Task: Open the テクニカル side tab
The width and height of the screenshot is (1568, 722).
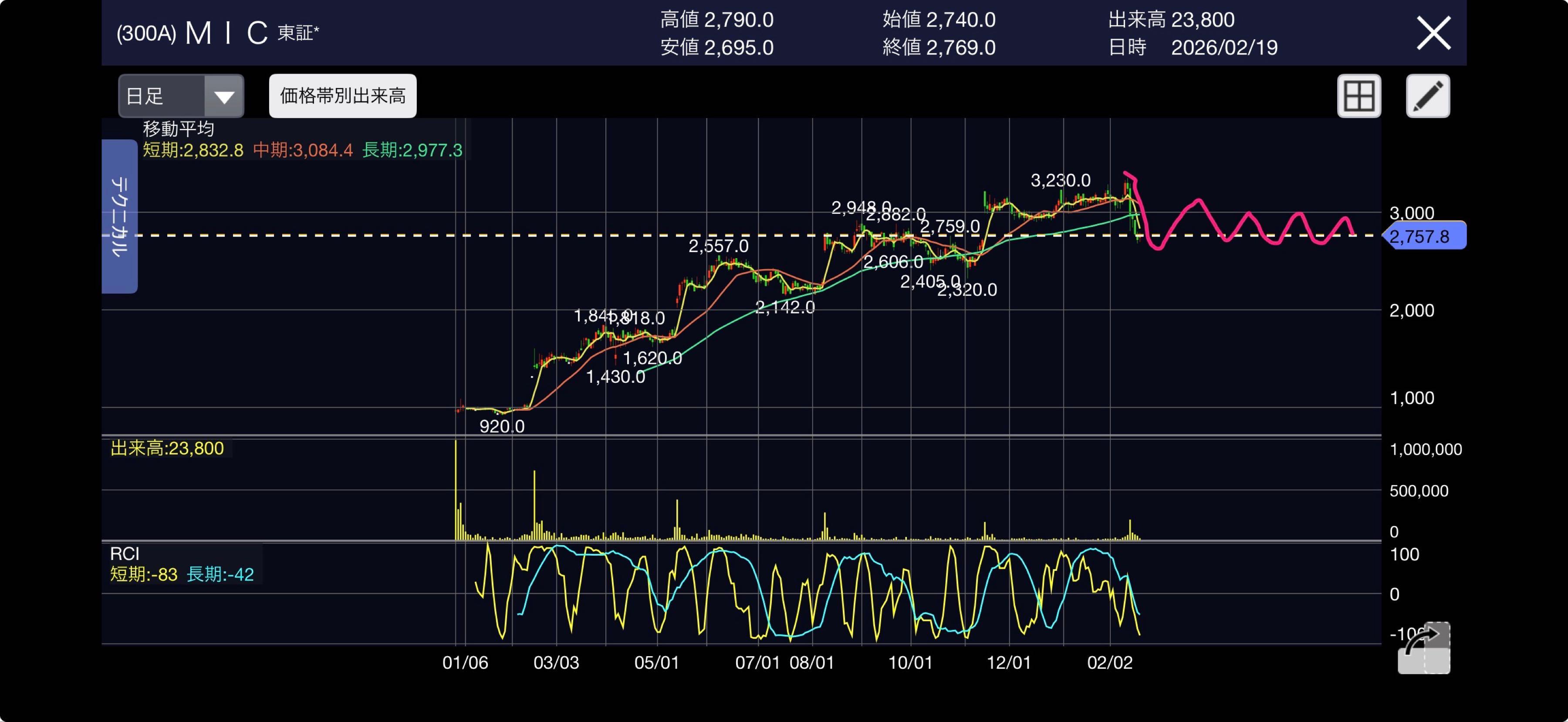Action: coord(119,216)
